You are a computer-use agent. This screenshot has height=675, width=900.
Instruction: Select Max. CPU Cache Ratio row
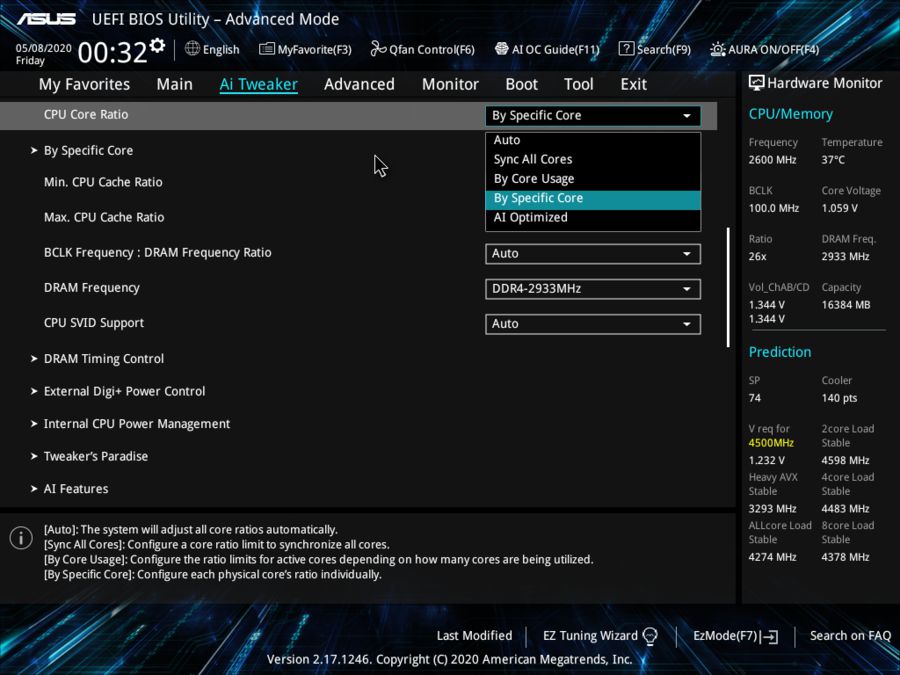tap(104, 218)
